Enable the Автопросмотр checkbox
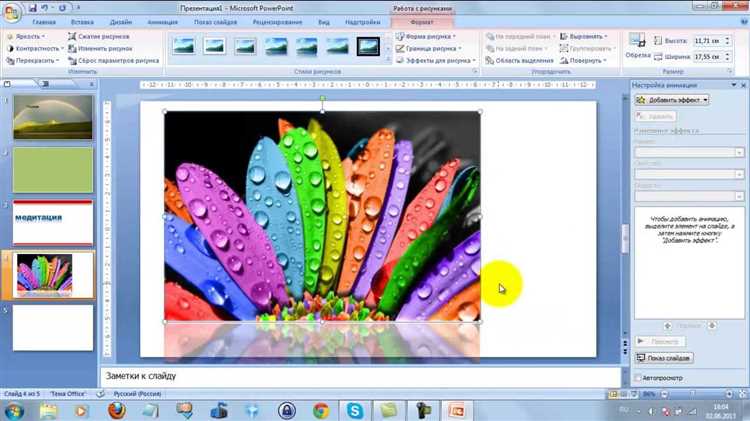Viewport: 750px width, 421px height. click(638, 378)
